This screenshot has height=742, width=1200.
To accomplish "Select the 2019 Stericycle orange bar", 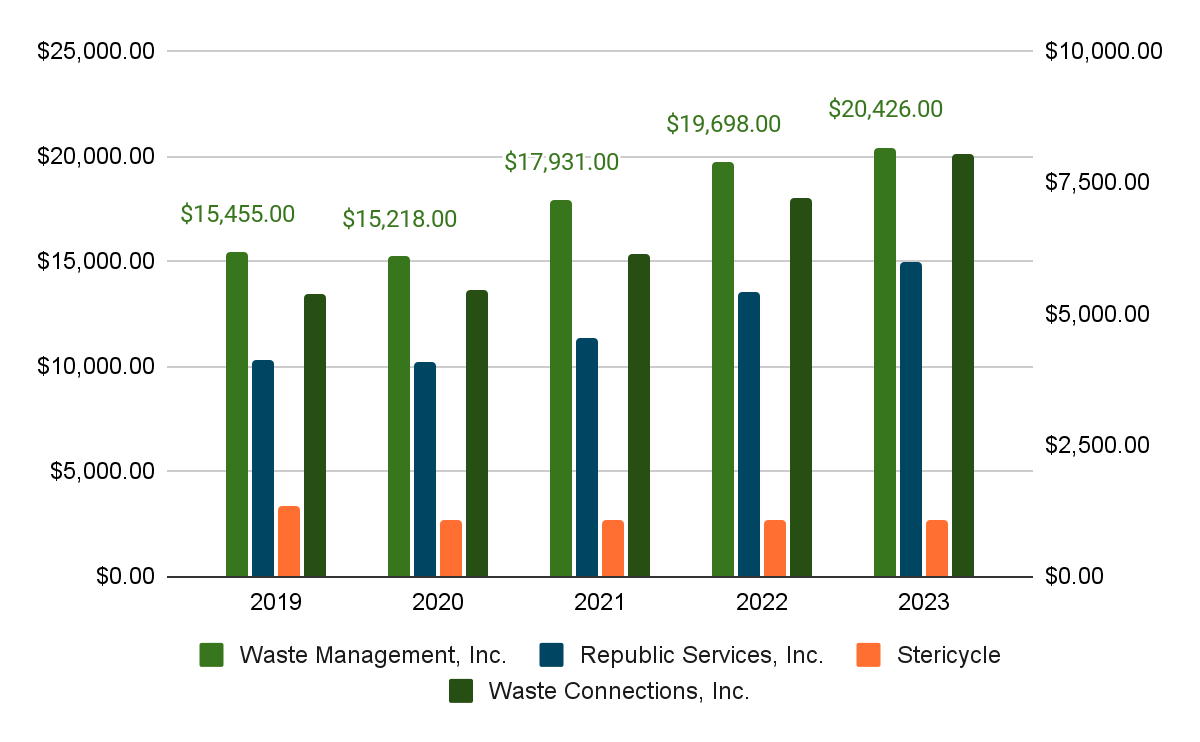I will coord(289,541).
